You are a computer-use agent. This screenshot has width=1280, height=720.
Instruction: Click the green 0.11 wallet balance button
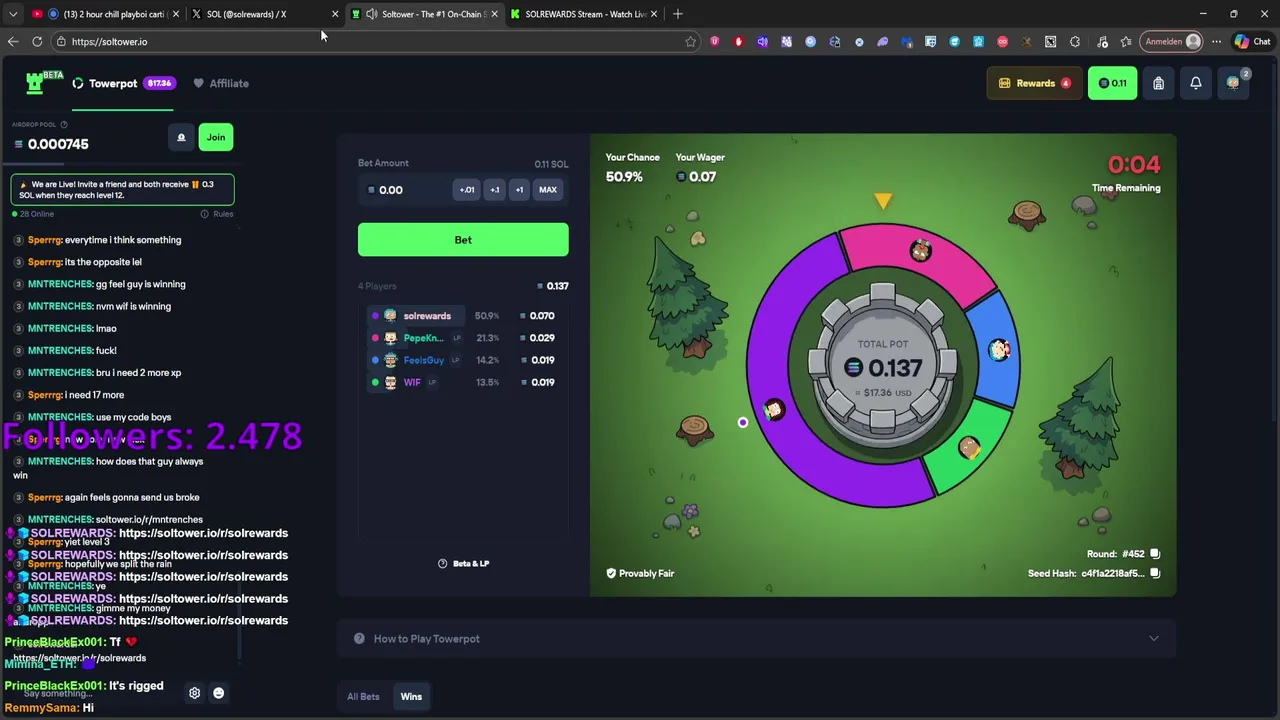pos(1112,83)
